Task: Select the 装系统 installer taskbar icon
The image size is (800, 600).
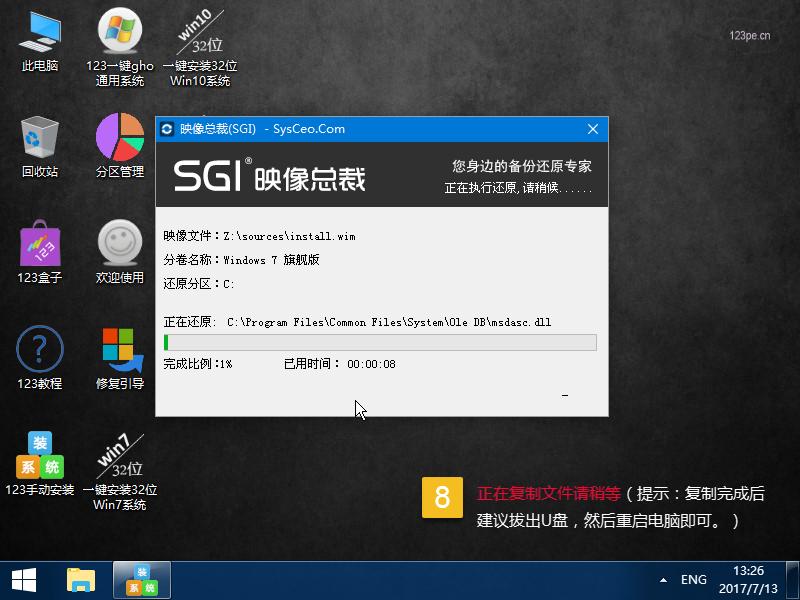Action: coord(140,580)
